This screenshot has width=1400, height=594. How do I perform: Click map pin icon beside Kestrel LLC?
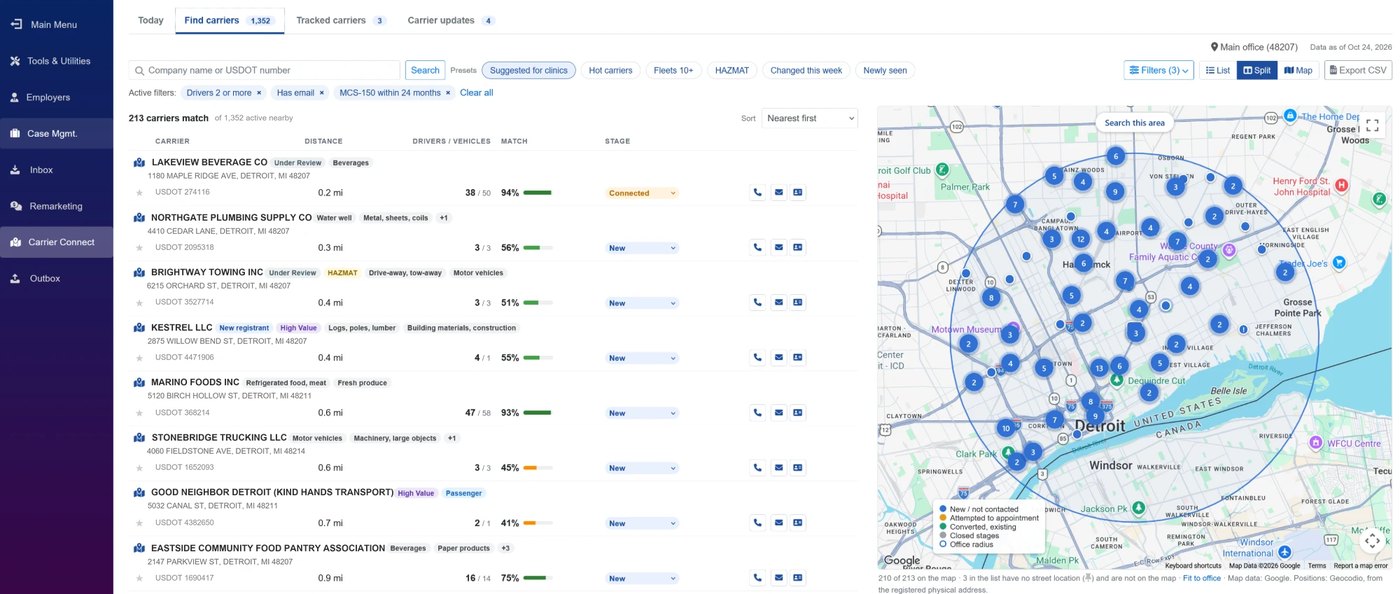[139, 327]
